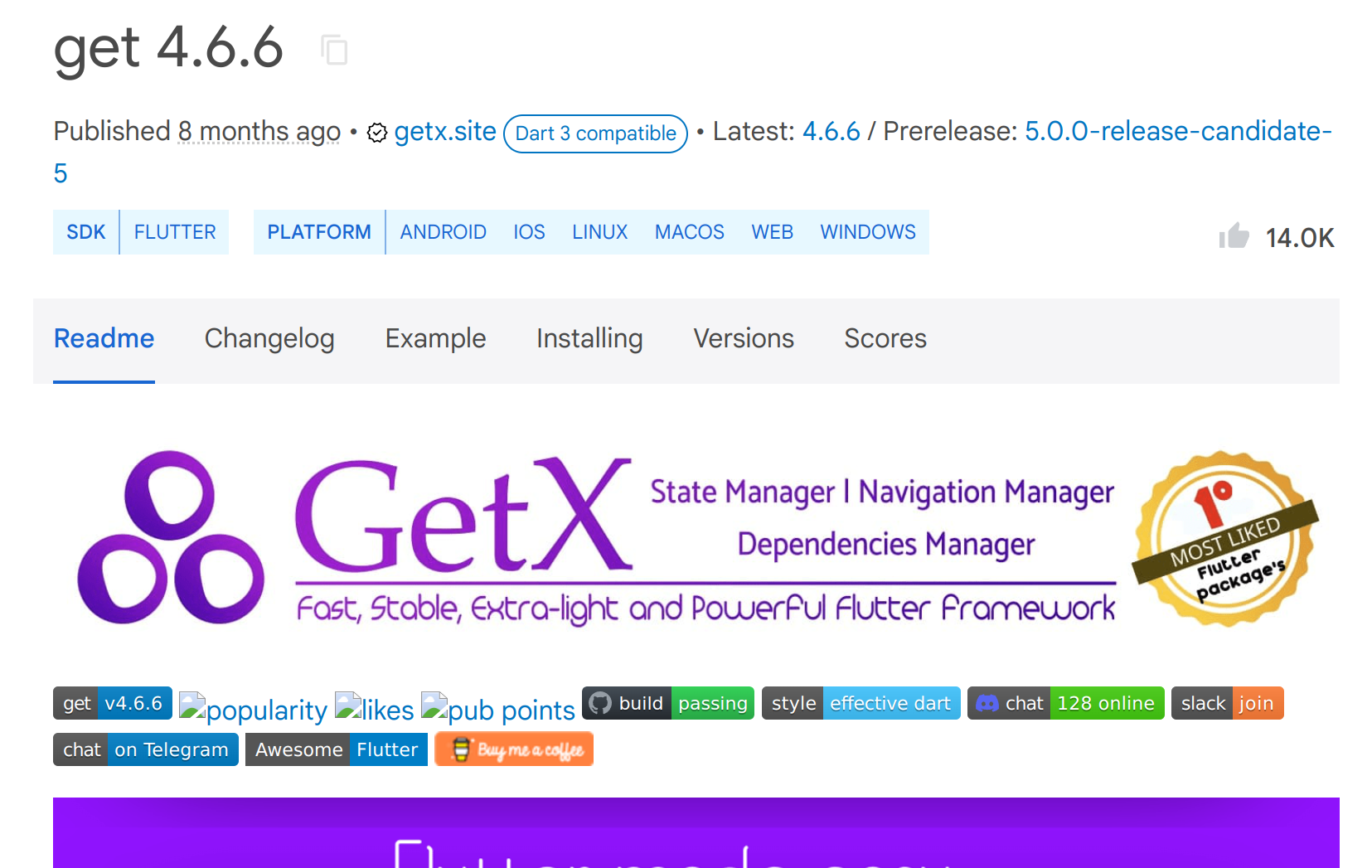
Task: Open the style effective dart badge
Action: pos(861,703)
